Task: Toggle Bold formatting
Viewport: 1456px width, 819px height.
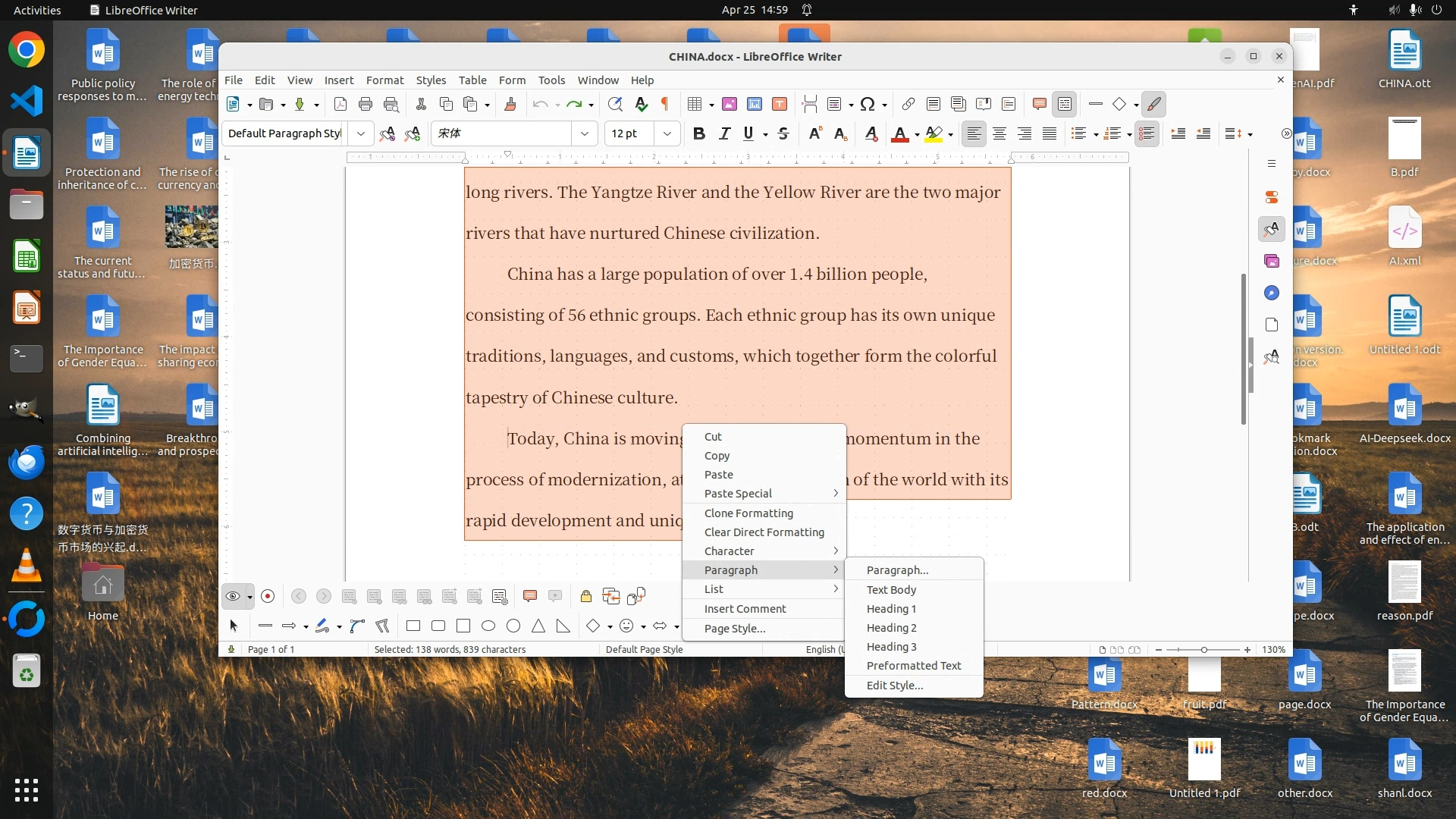Action: (698, 134)
